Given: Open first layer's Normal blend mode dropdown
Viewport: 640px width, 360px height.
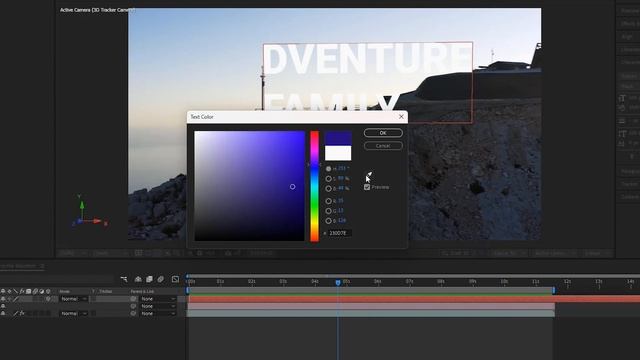Looking at the screenshot, I should pyautogui.click(x=73, y=299).
